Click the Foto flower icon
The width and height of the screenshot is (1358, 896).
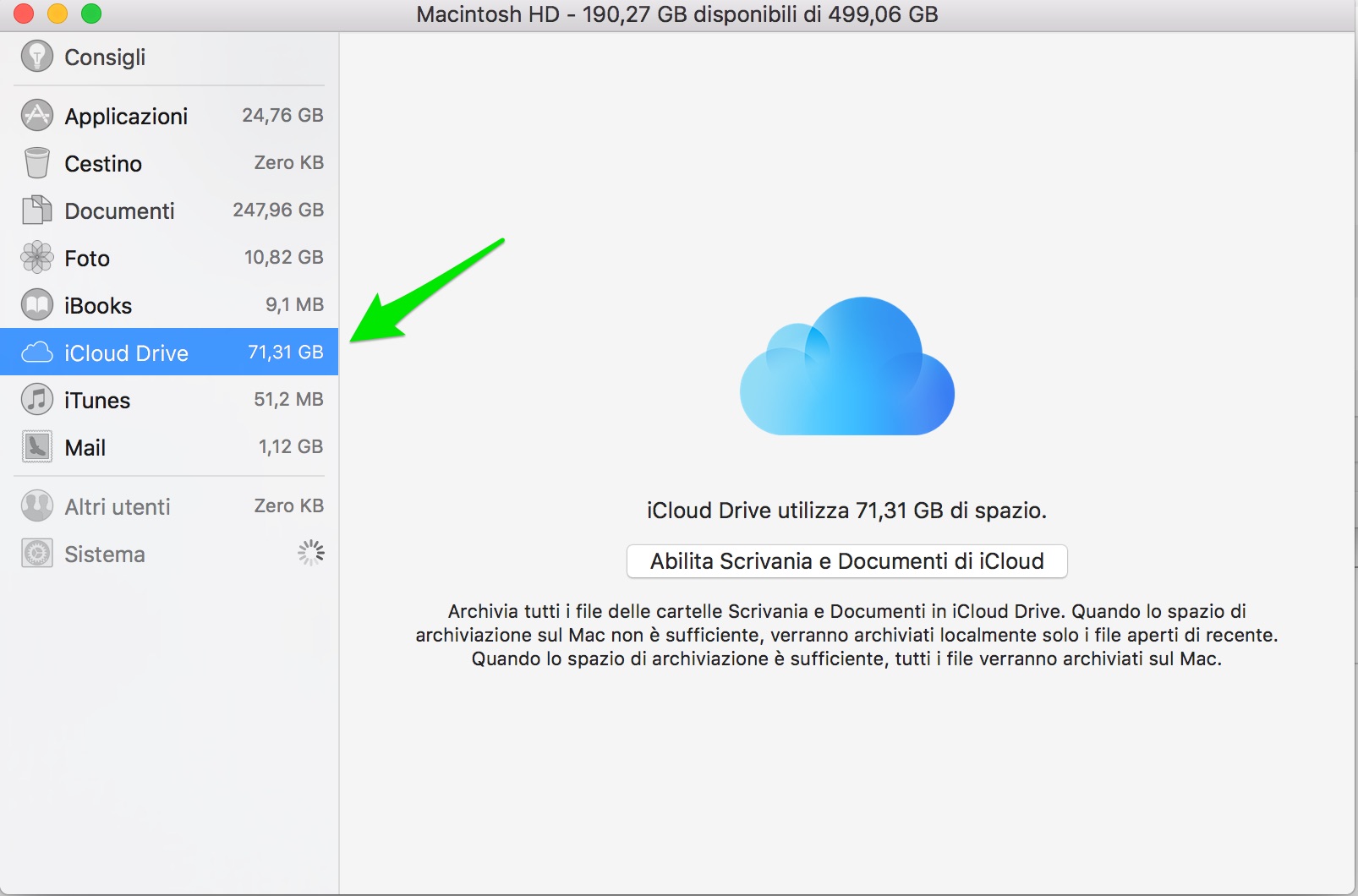click(37, 258)
